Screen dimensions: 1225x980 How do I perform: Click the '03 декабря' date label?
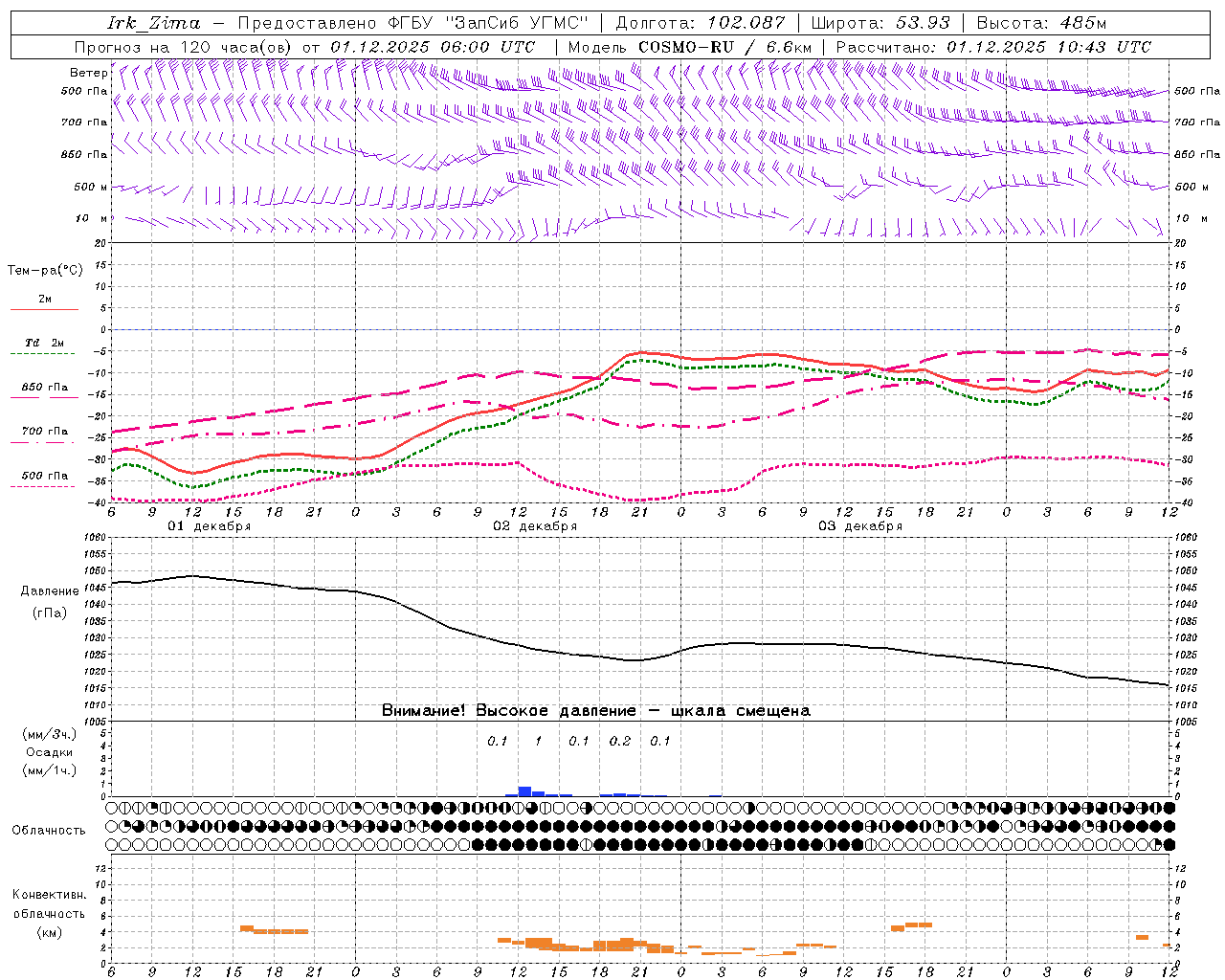tap(860, 526)
